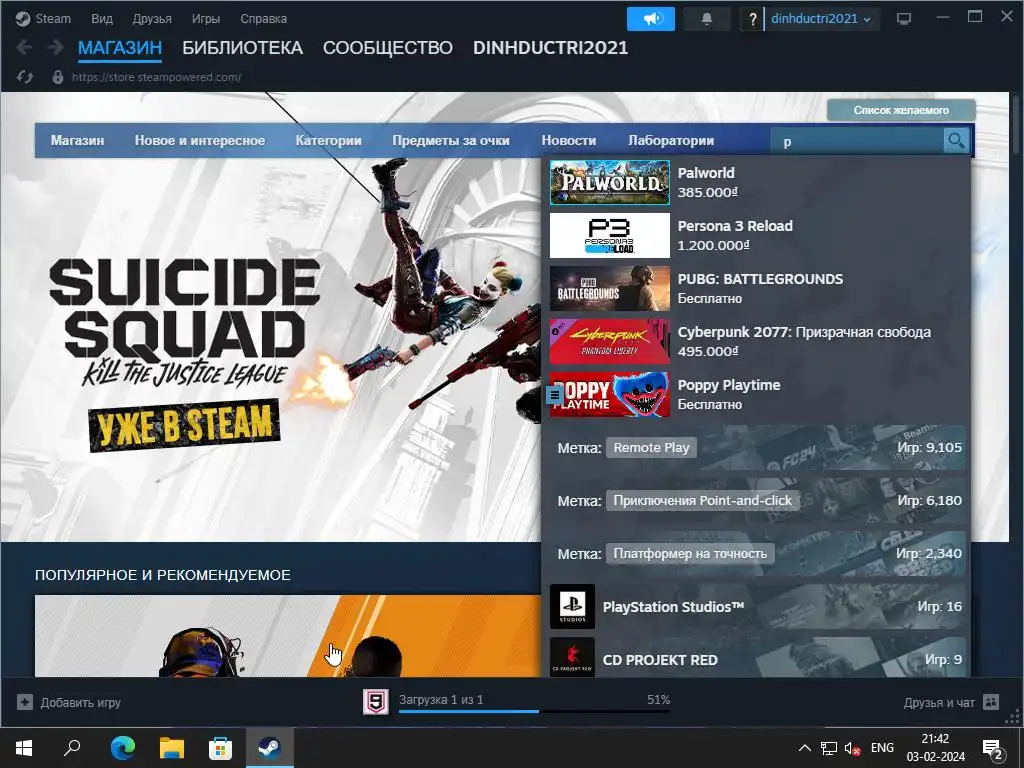1024x768 pixels.
Task: Open the dinhductri2021 account dropdown
Action: (x=821, y=19)
